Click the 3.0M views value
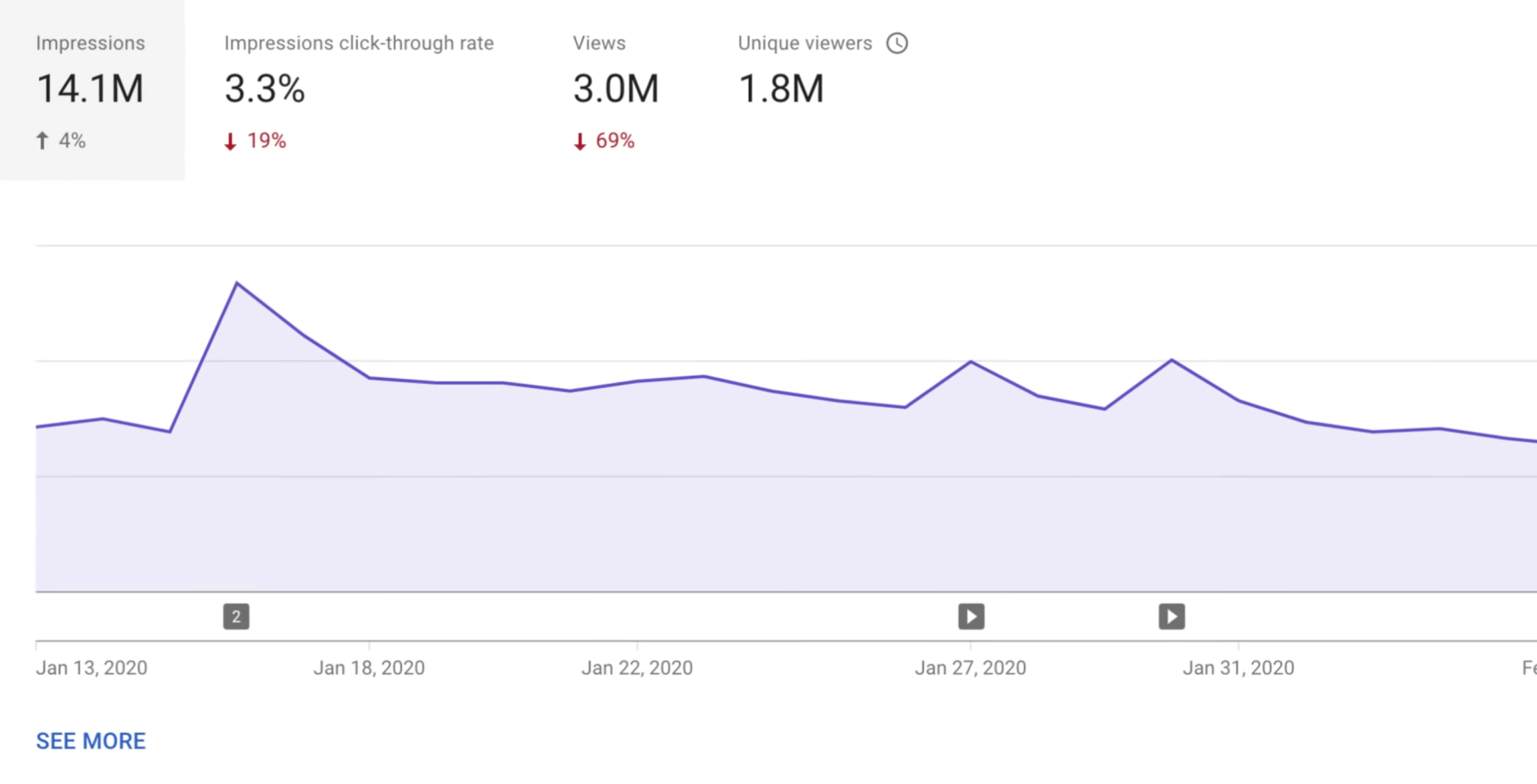This screenshot has width=1537, height=784. click(x=615, y=89)
